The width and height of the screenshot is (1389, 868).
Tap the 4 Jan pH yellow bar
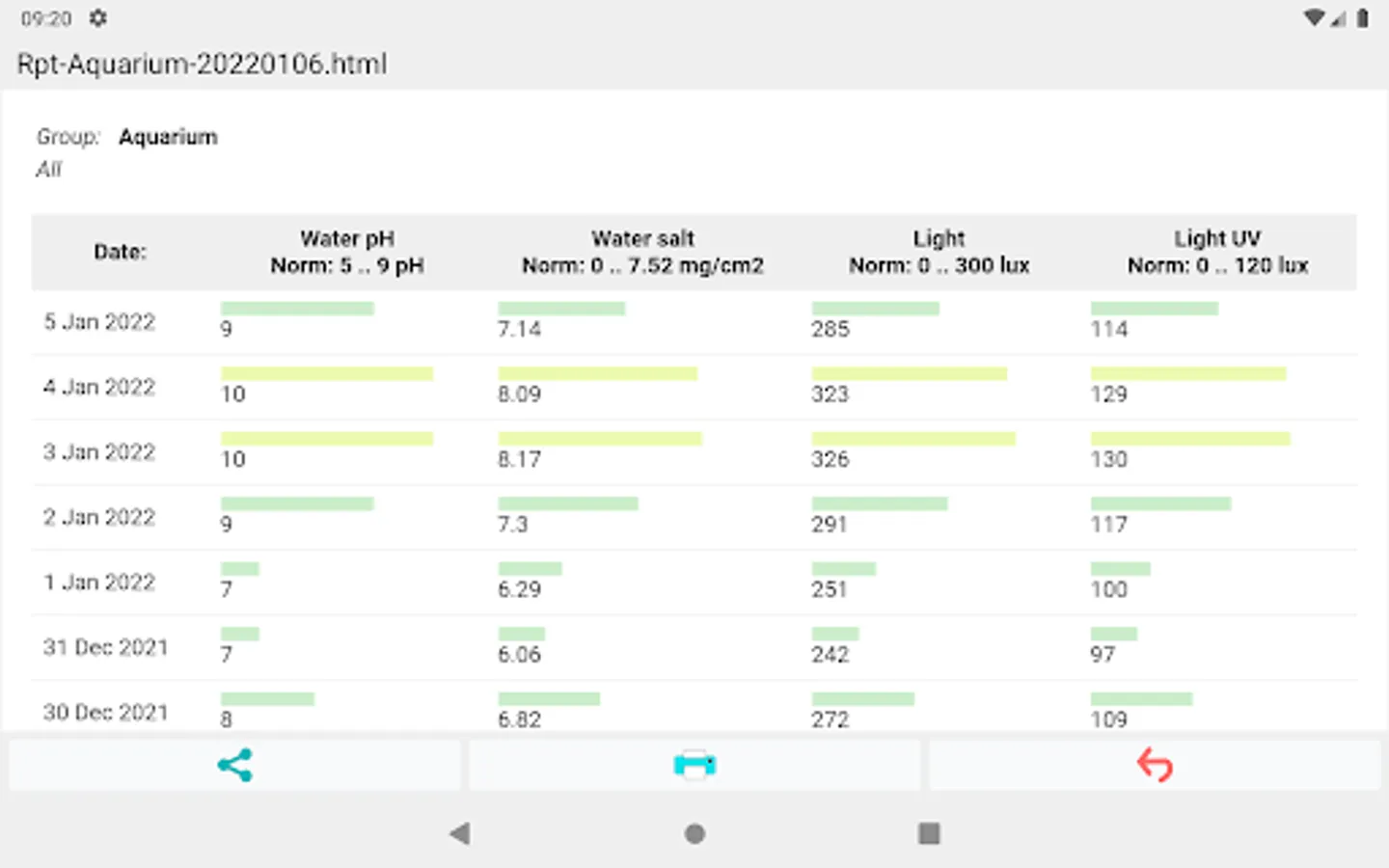coord(327,374)
